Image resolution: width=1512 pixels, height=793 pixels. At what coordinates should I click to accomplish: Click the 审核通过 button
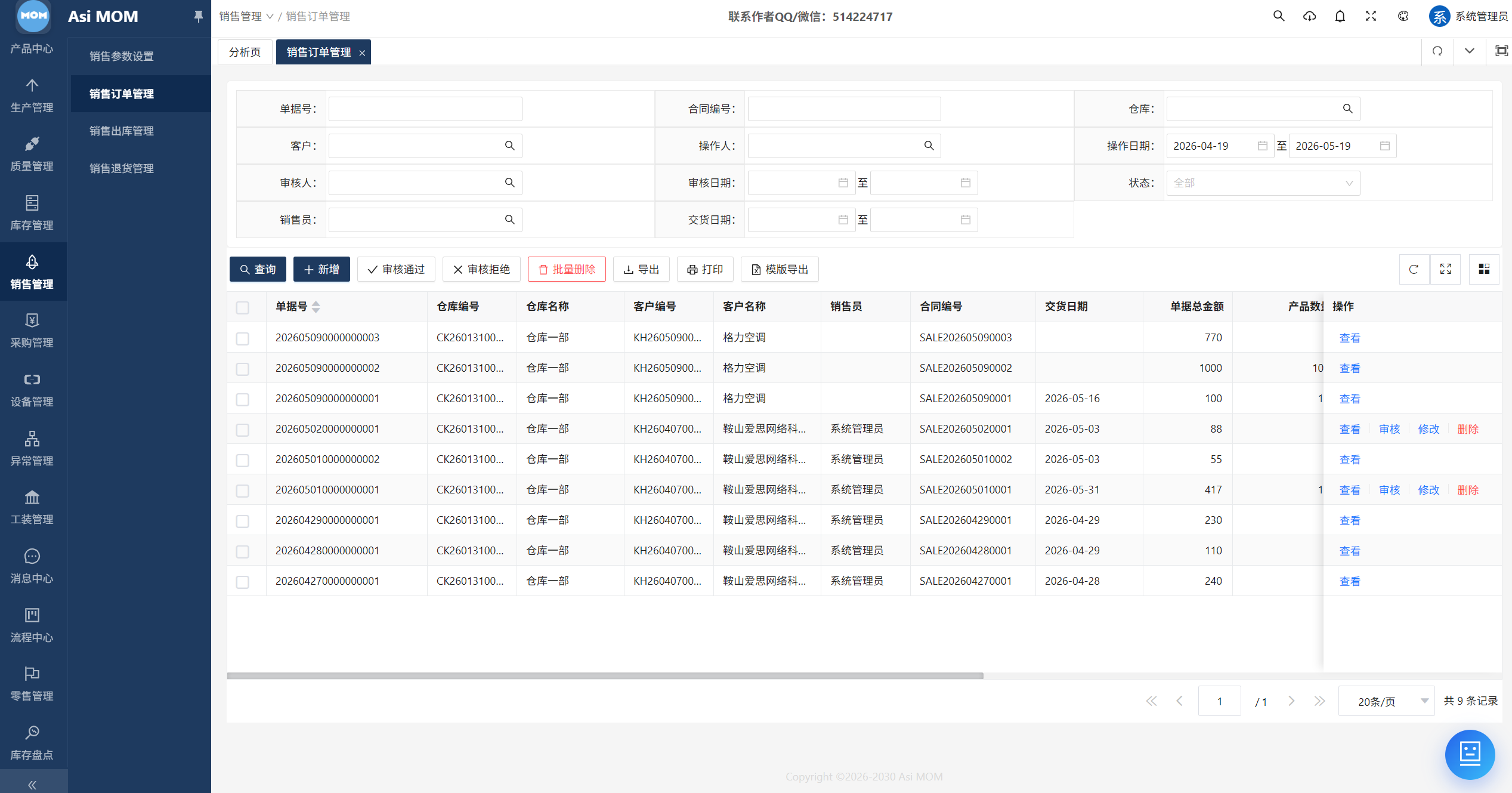396,270
